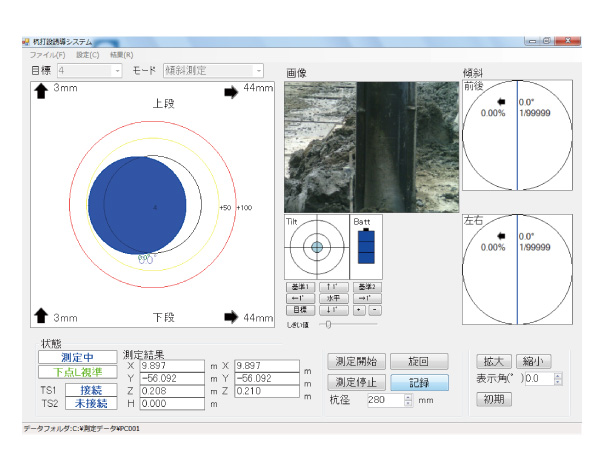
Task: Click the black arrow in the 前後 tilt gauge
Action: pos(501,102)
